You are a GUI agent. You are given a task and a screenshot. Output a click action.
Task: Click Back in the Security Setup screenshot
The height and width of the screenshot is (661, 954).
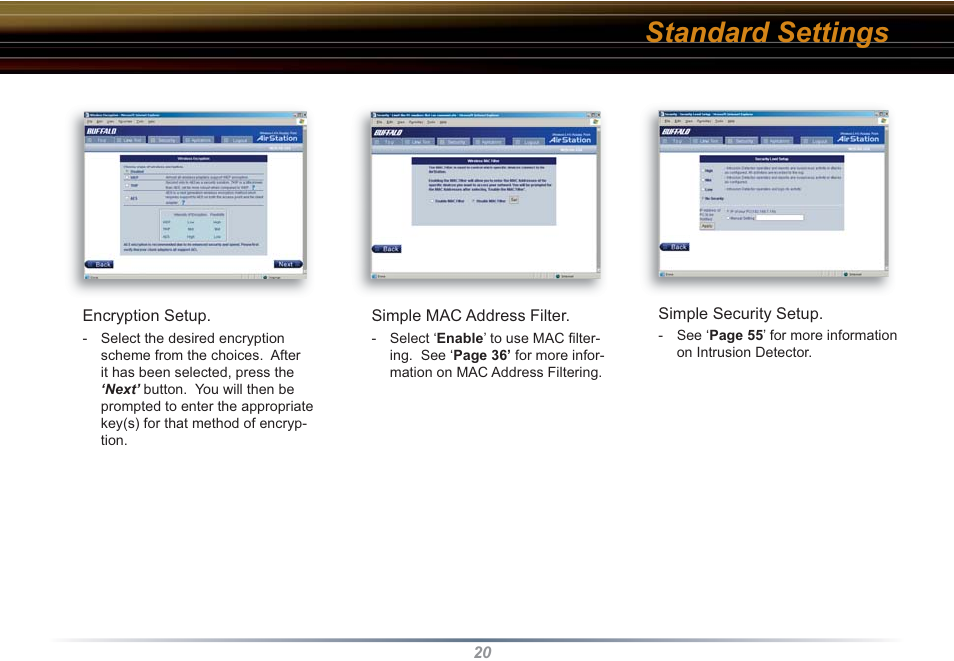[675, 247]
